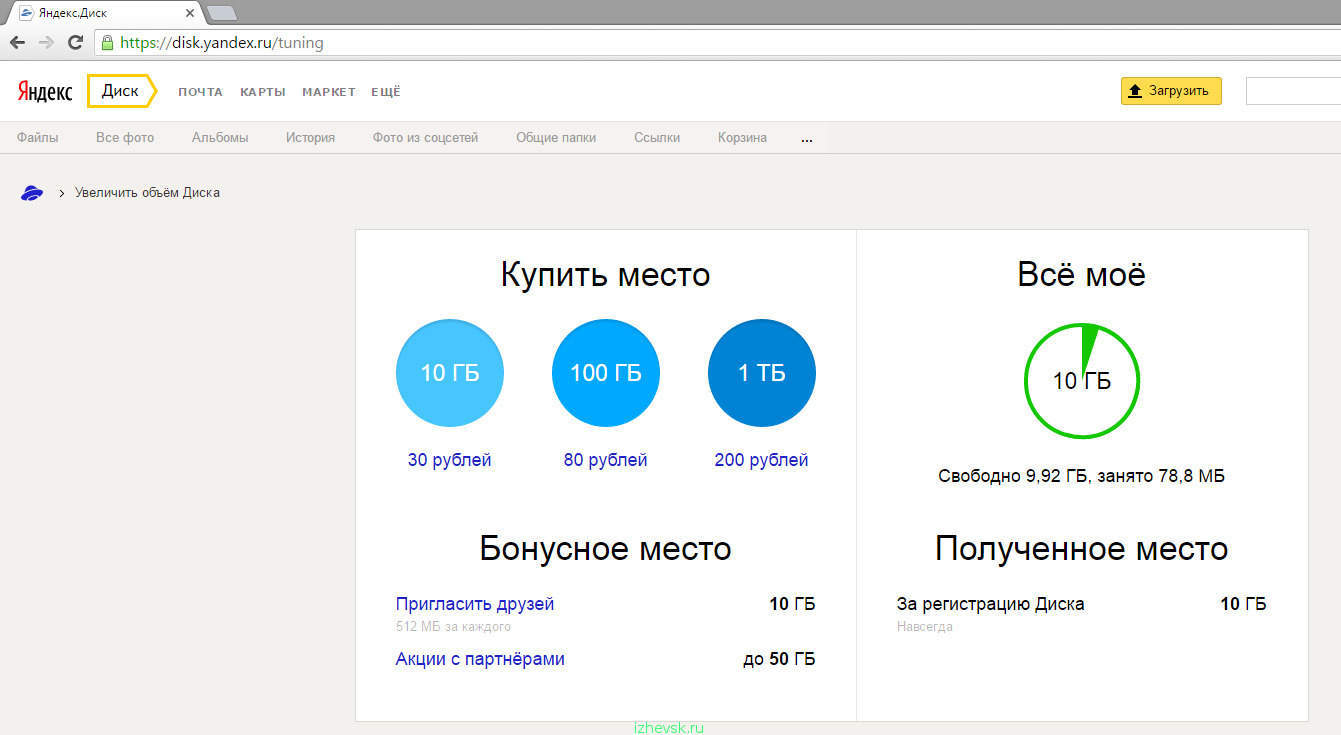
Task: Switch to the Альбомы tab
Action: pyautogui.click(x=220, y=138)
